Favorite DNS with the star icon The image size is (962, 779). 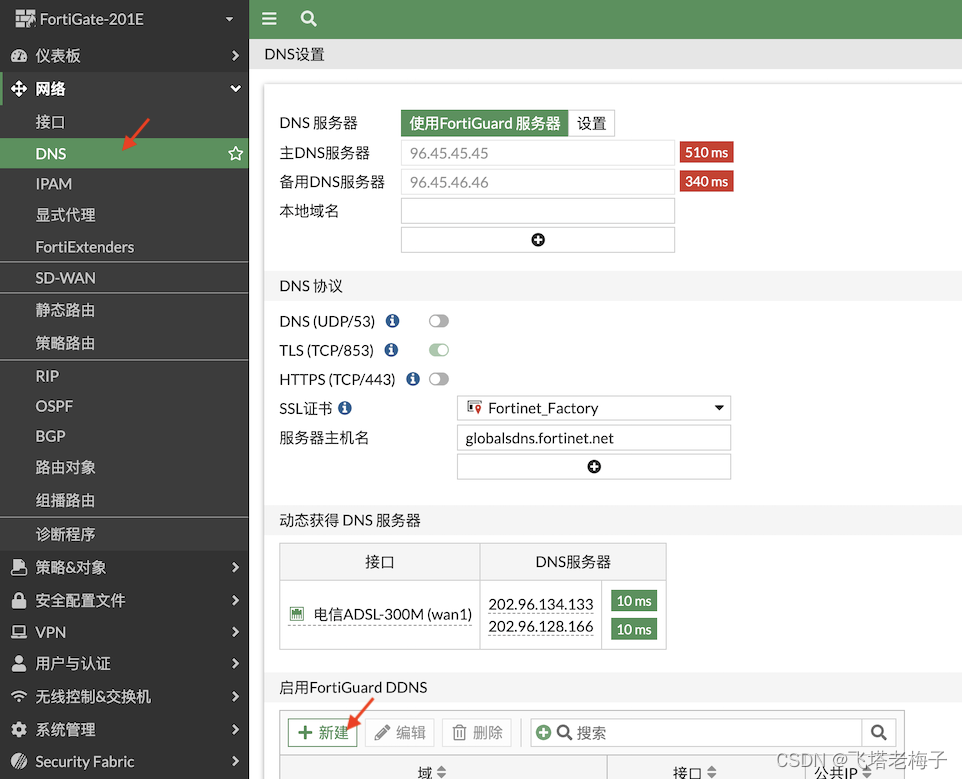click(x=236, y=153)
